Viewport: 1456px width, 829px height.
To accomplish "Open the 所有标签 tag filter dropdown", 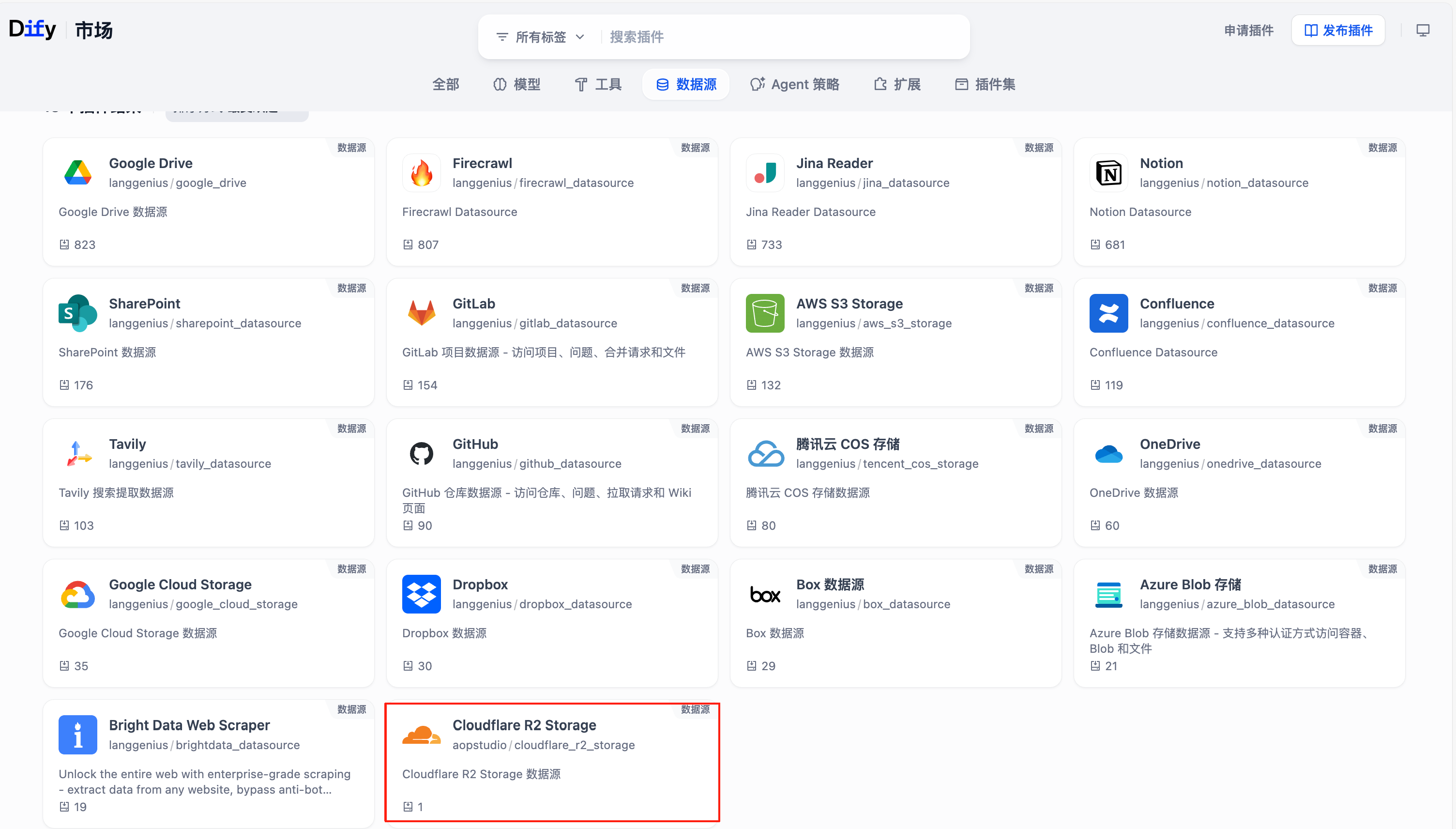I will (540, 37).
